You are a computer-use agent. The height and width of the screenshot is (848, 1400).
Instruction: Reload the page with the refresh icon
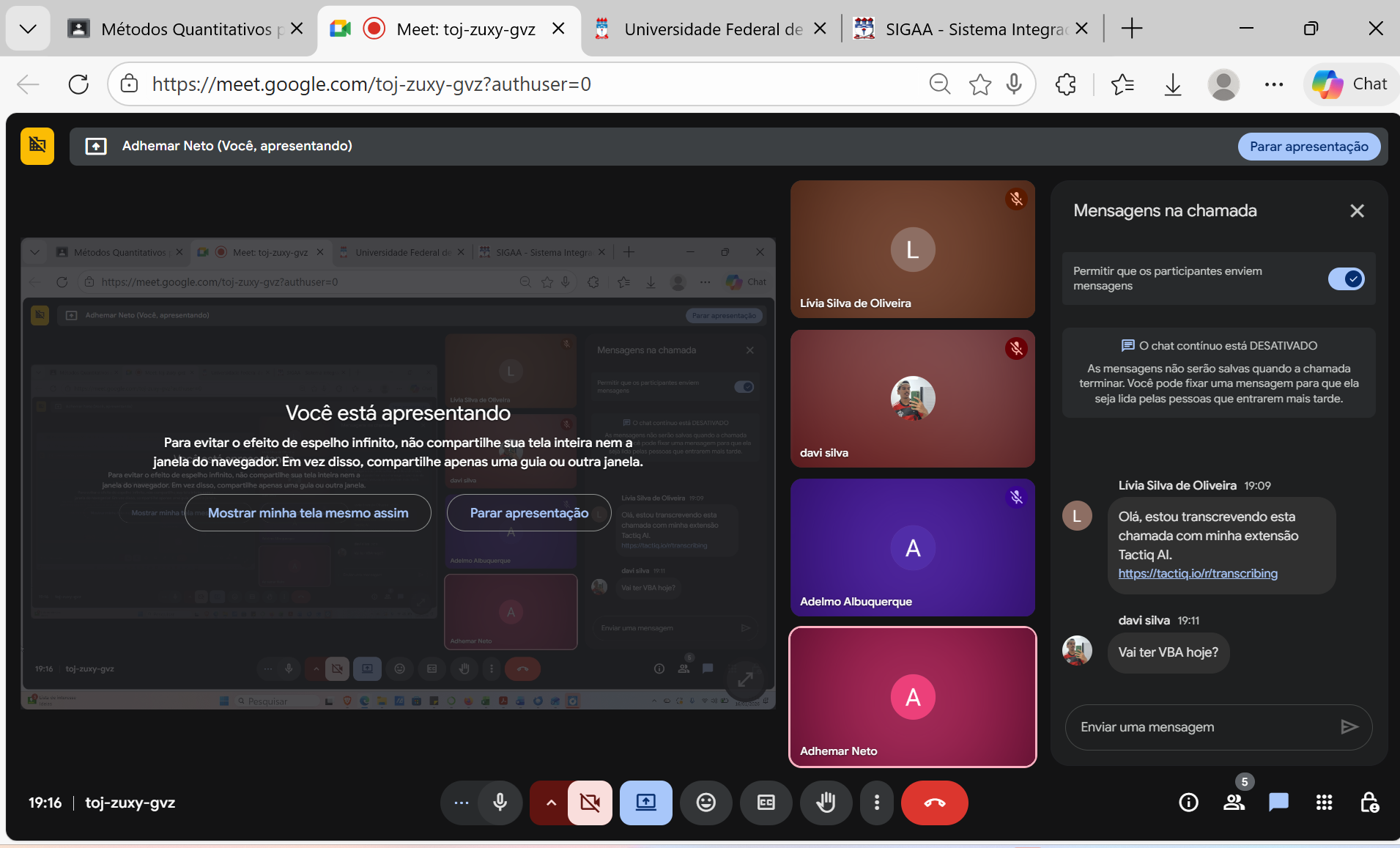point(78,84)
